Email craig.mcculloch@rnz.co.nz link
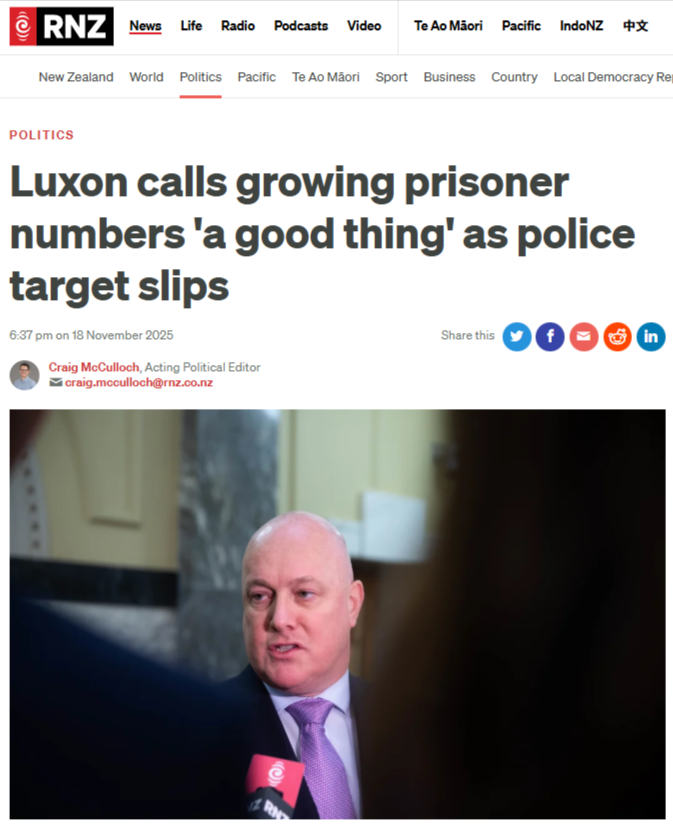Viewport: 673px width, 824px height. [139, 383]
